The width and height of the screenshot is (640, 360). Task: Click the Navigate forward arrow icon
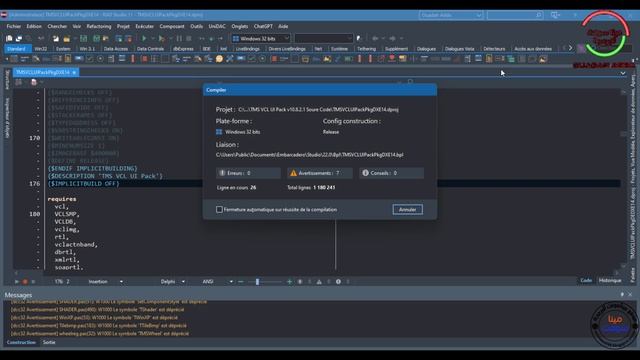point(392,38)
